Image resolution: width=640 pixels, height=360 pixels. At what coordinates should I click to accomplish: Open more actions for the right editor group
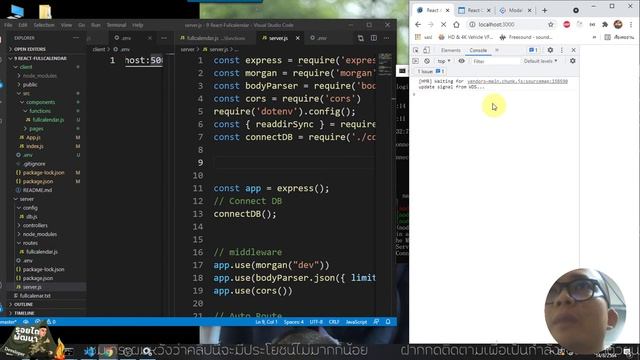point(387,38)
